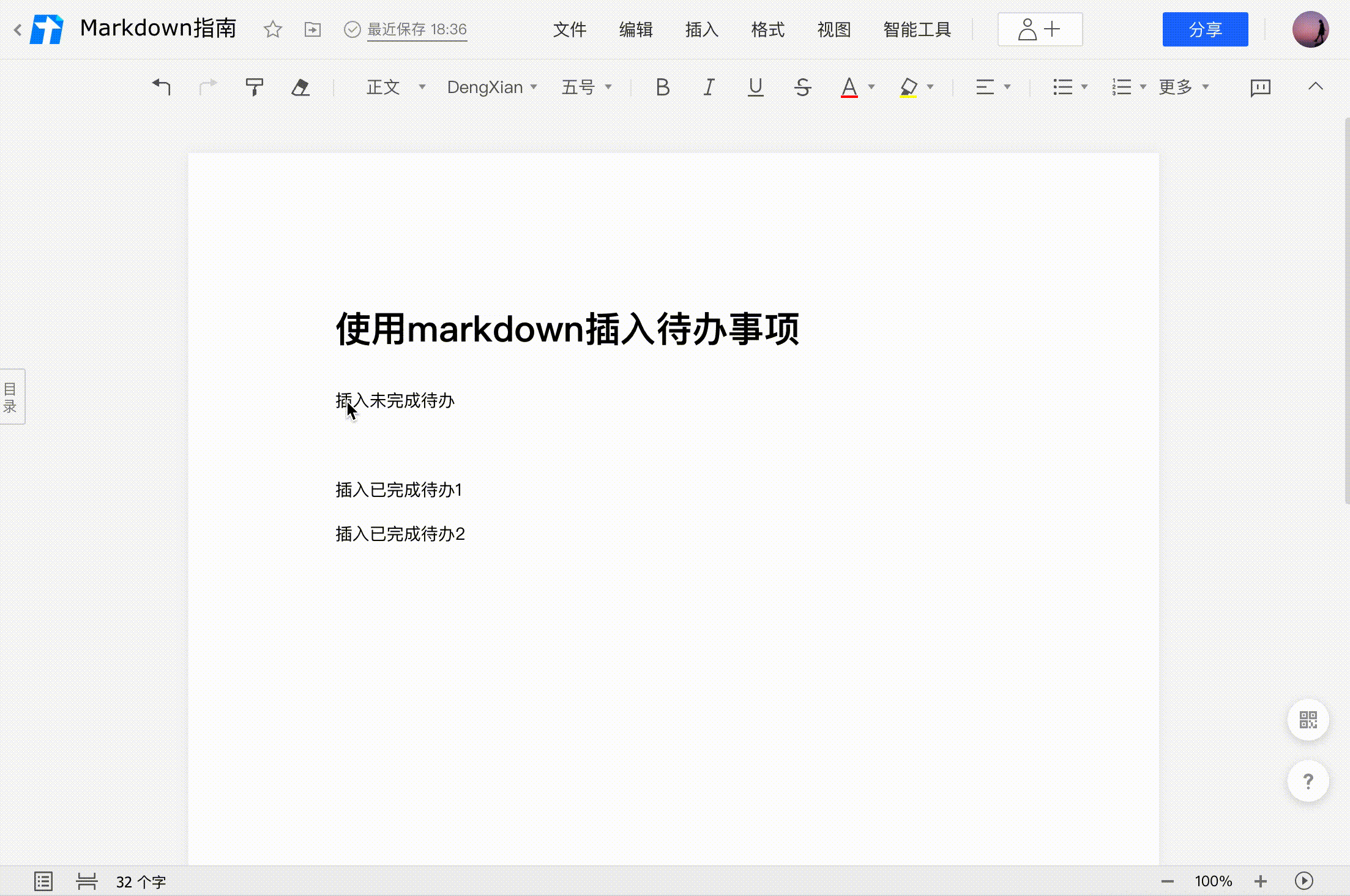This screenshot has width=1350, height=896.
Task: Open the 格式 menu
Action: [767, 29]
